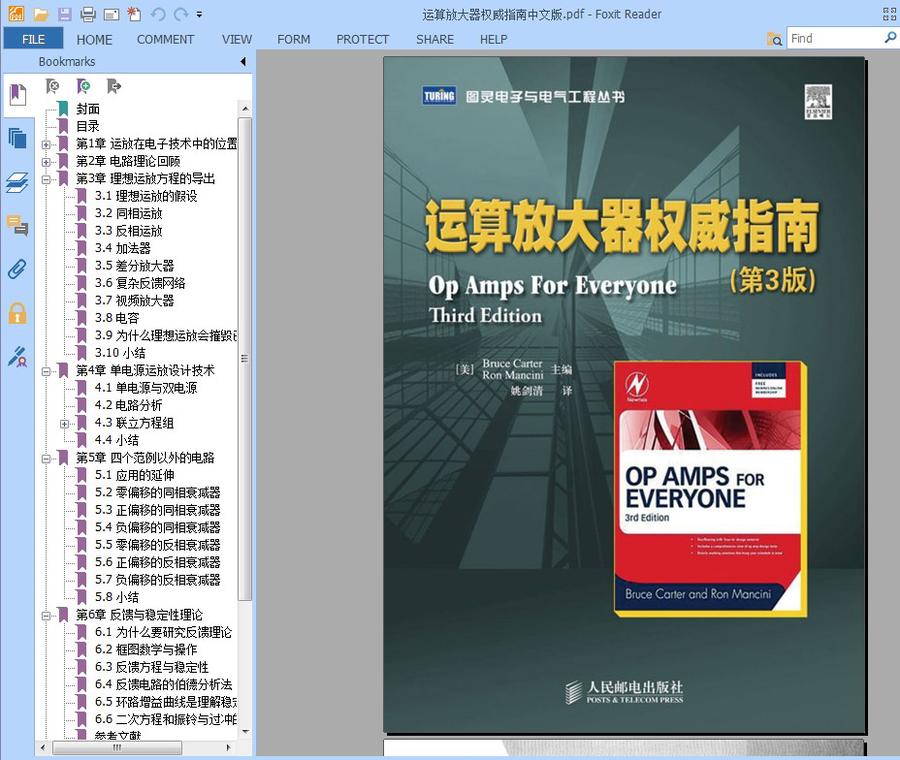This screenshot has width=900, height=760.
Task: Save the PDF document
Action: click(64, 15)
